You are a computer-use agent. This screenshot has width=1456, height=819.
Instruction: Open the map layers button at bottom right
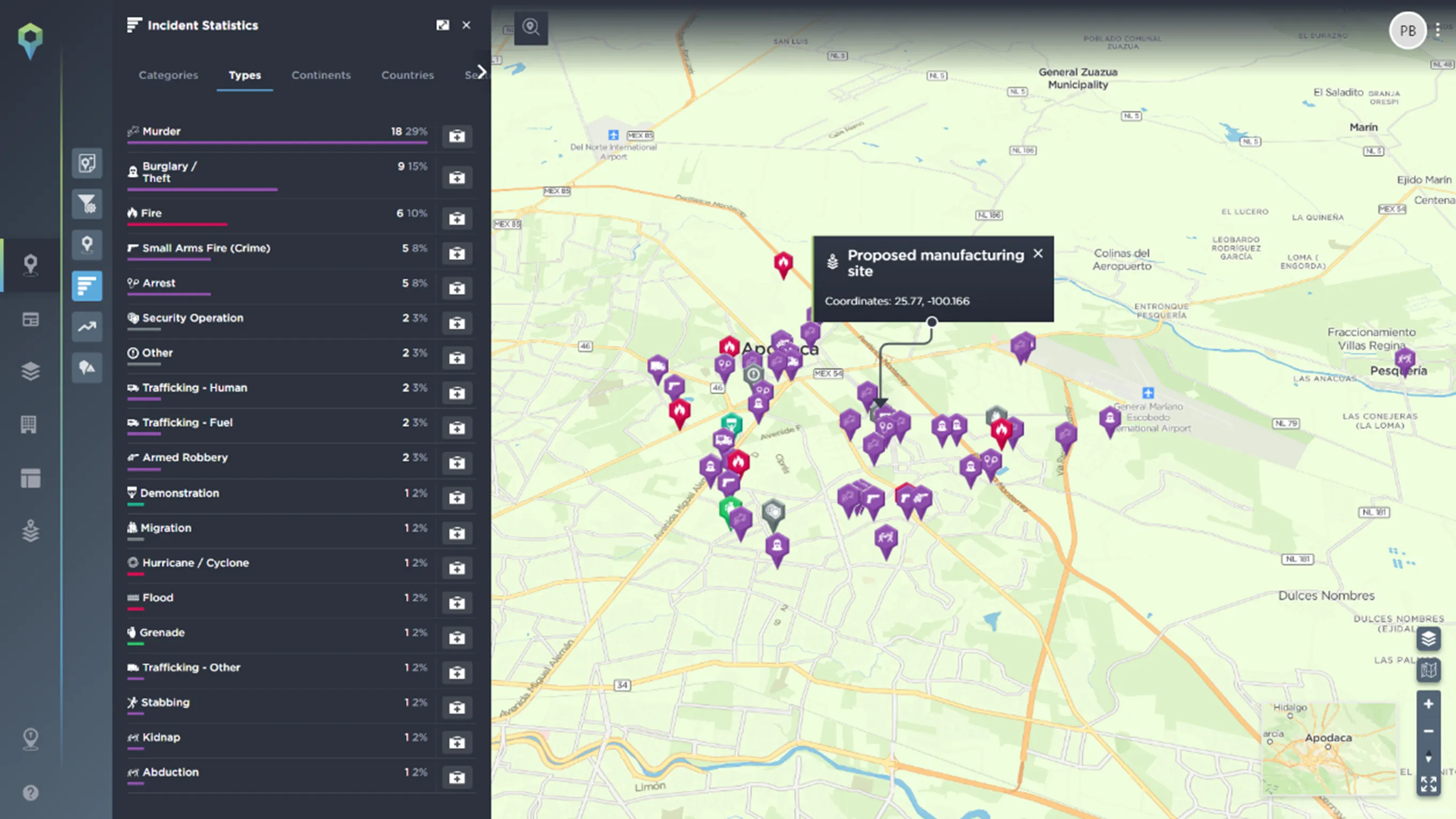(1428, 638)
